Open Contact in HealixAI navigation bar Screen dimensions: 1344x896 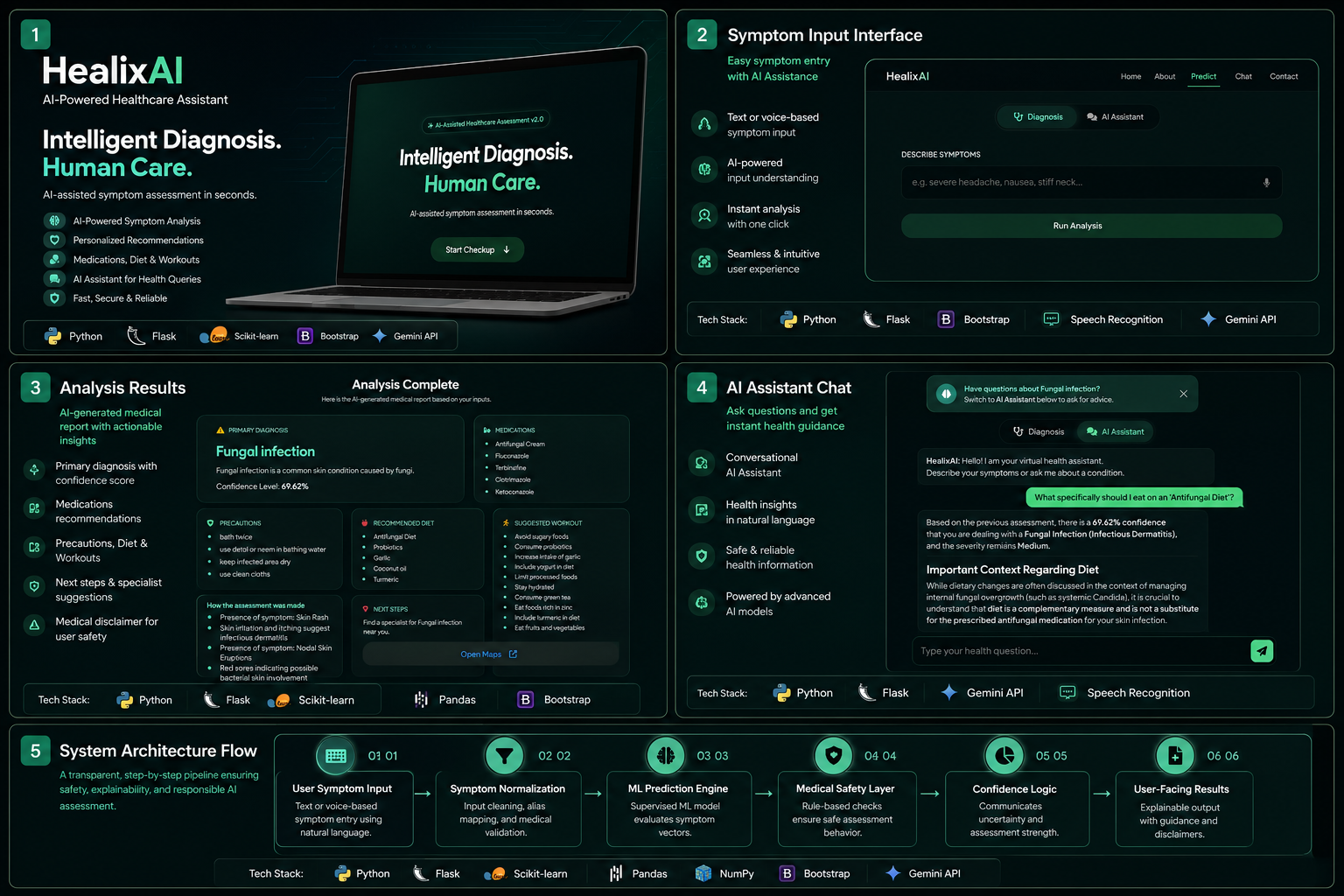pos(1284,76)
